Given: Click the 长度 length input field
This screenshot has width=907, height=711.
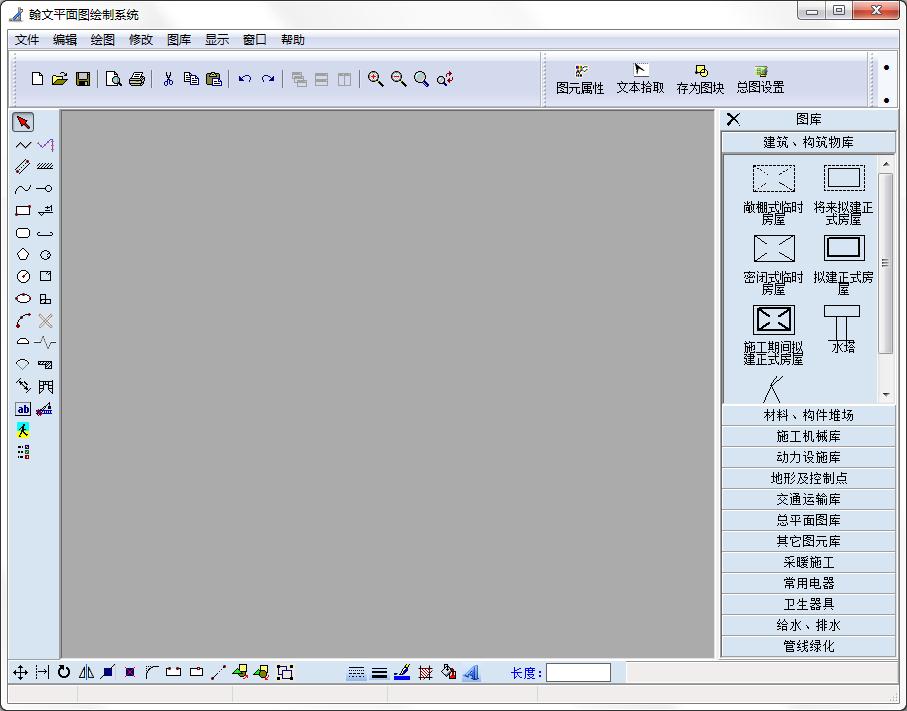Looking at the screenshot, I should point(578,672).
